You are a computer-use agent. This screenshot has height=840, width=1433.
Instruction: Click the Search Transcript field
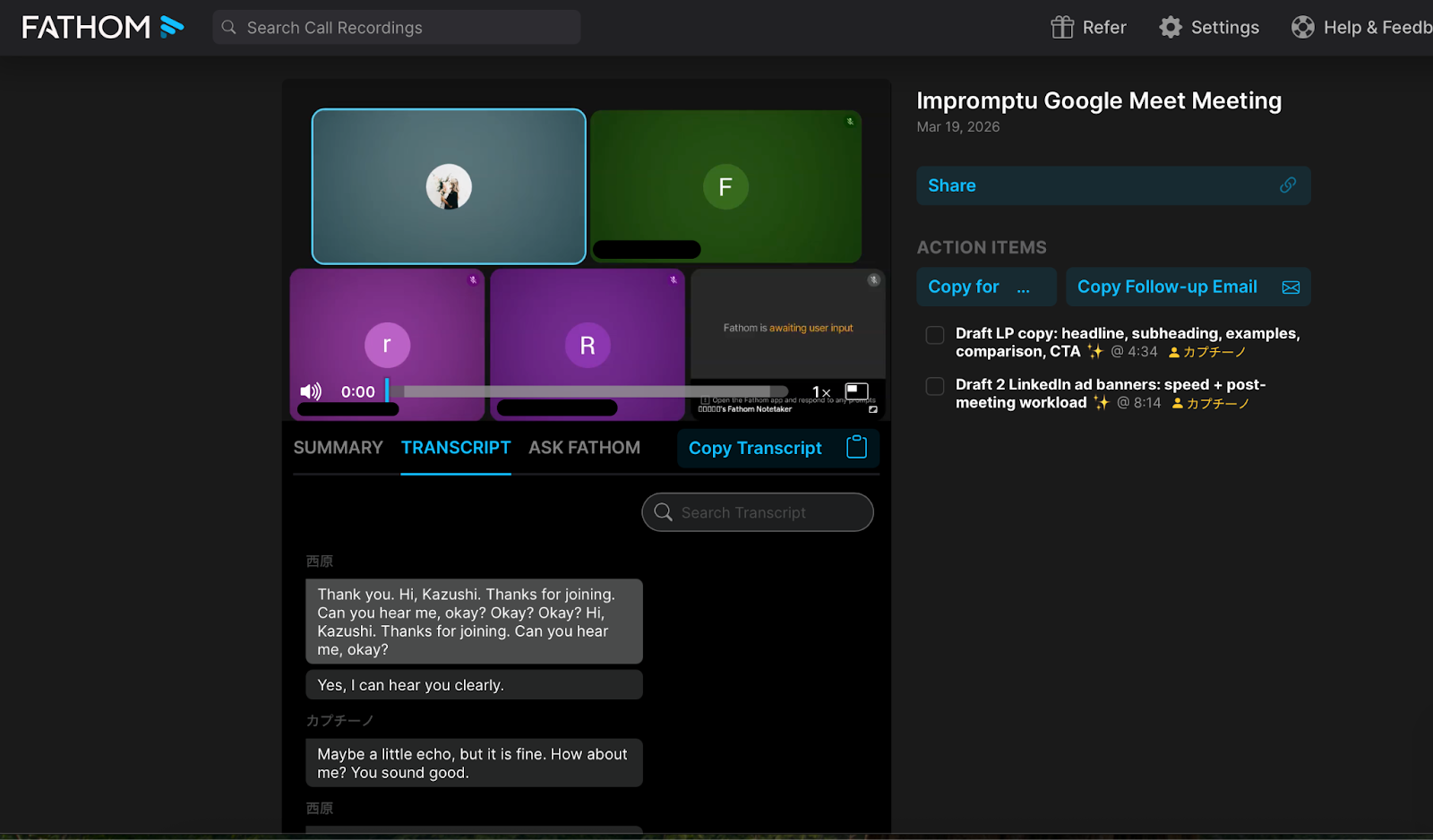point(757,512)
